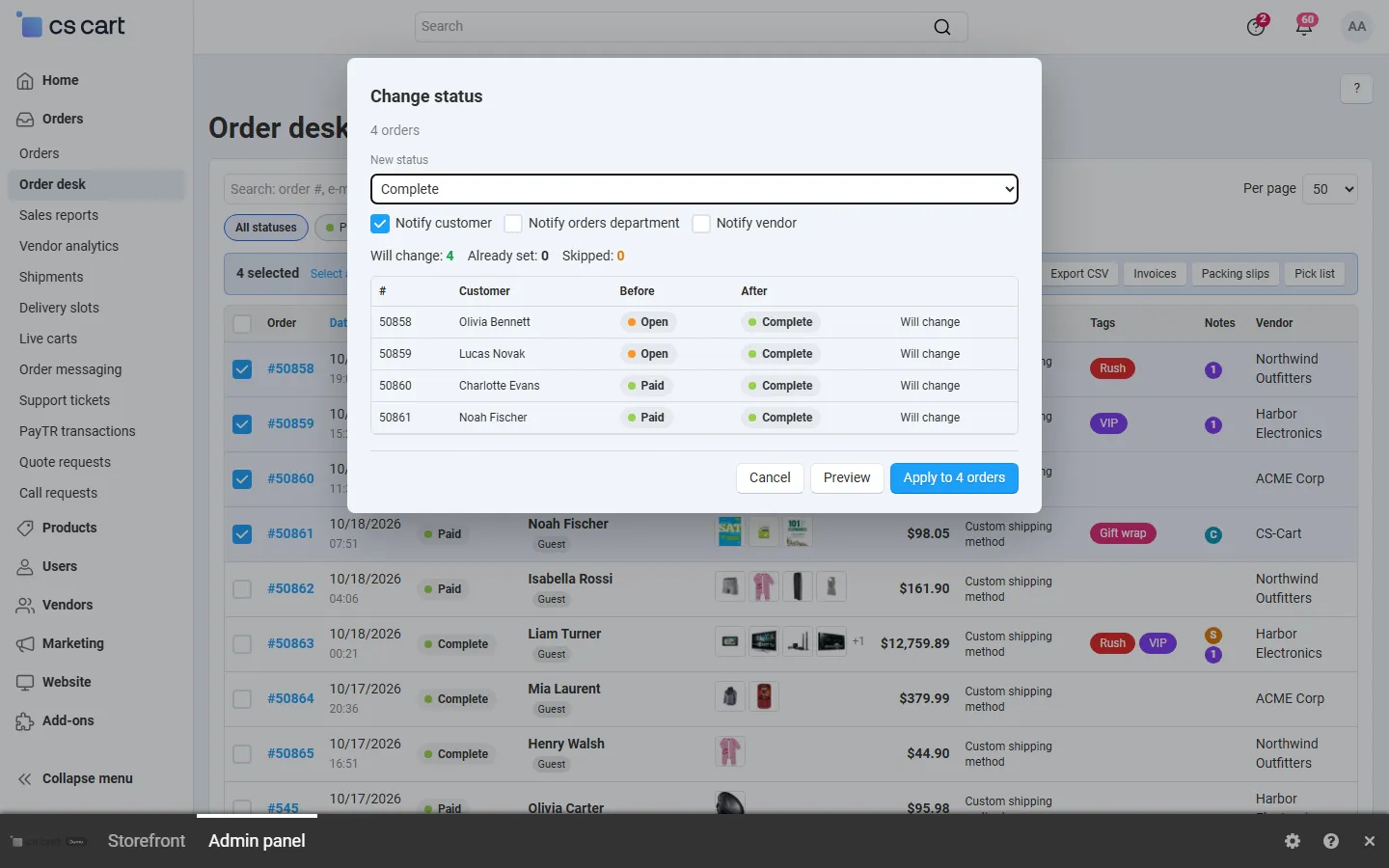Click the Invoices button
The image size is (1389, 868).
(1155, 274)
